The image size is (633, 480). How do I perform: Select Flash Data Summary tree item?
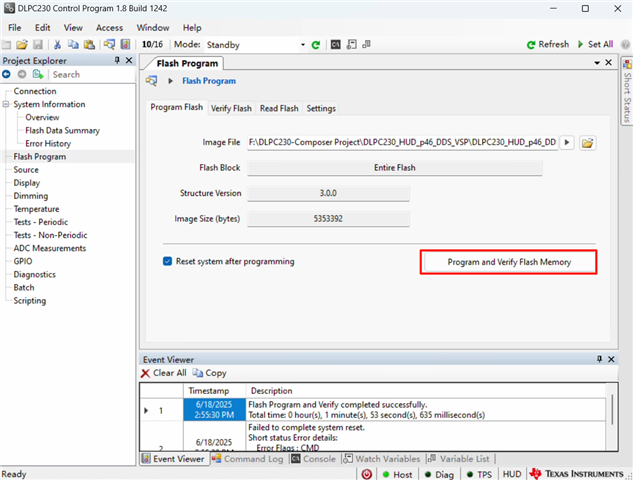(63, 130)
